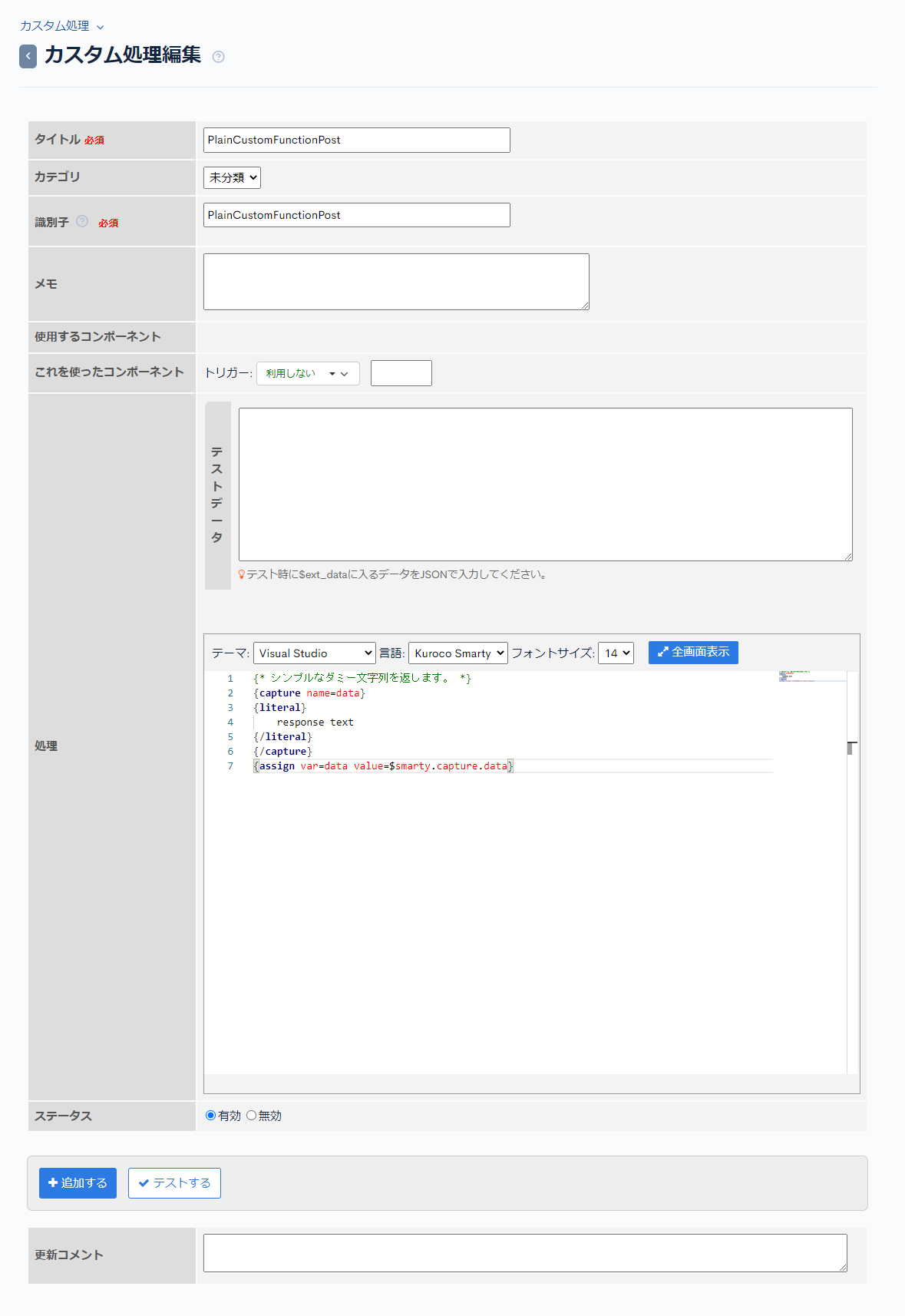
Task: Click the back arrow icon beside the page title
Action: (x=28, y=56)
